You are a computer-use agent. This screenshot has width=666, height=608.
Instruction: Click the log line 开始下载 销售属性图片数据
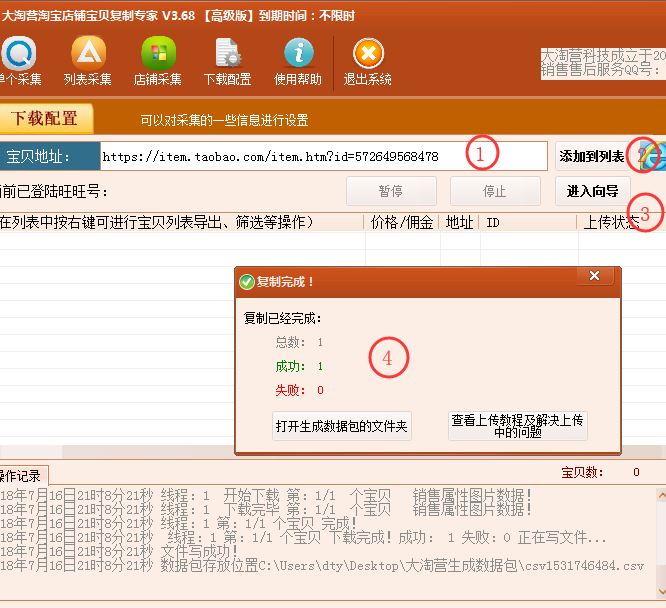[266, 495]
